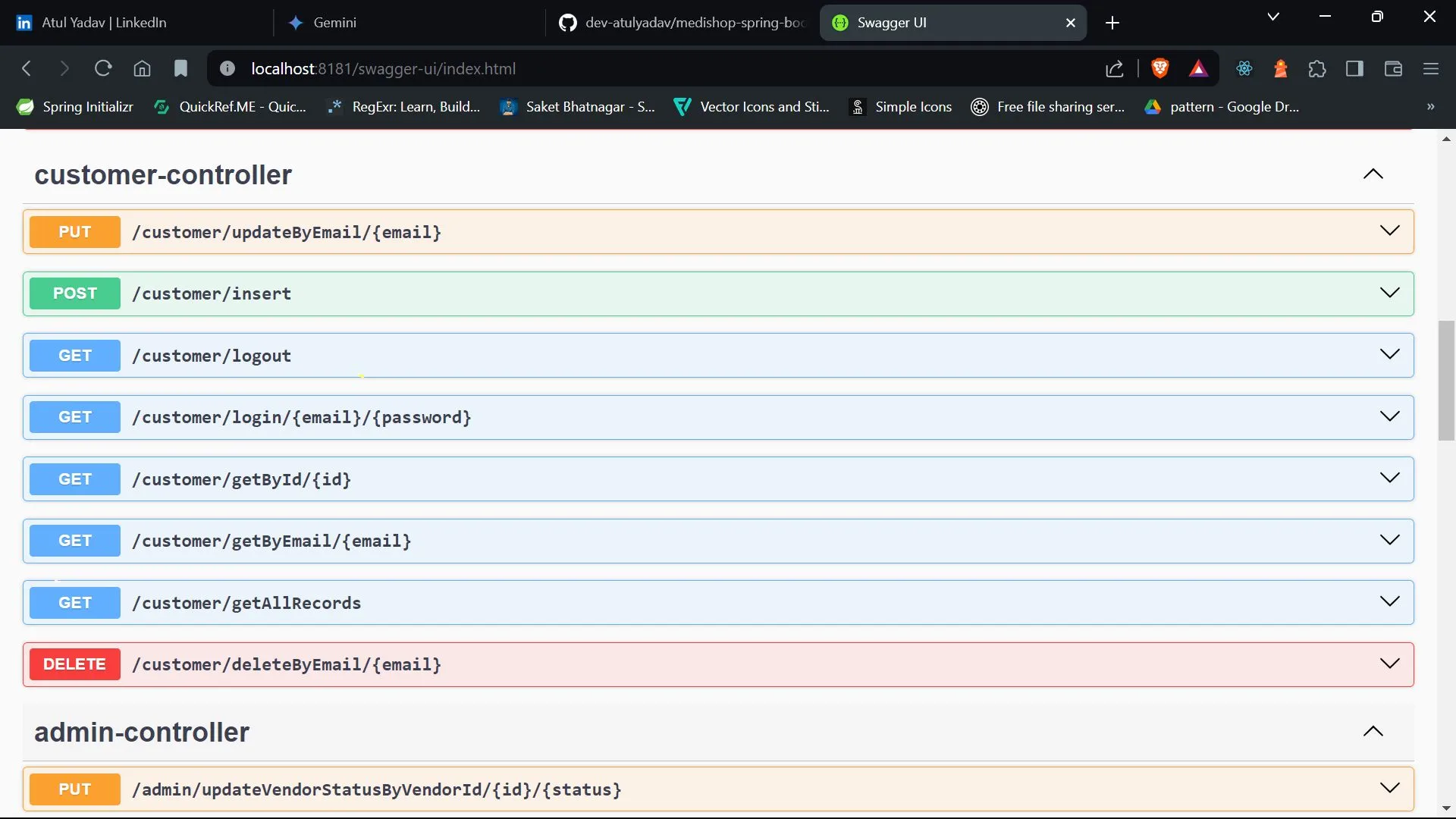The height and width of the screenshot is (819, 1456).
Task: Expand DELETE /customer/deleteByEmail chevron
Action: click(1389, 664)
